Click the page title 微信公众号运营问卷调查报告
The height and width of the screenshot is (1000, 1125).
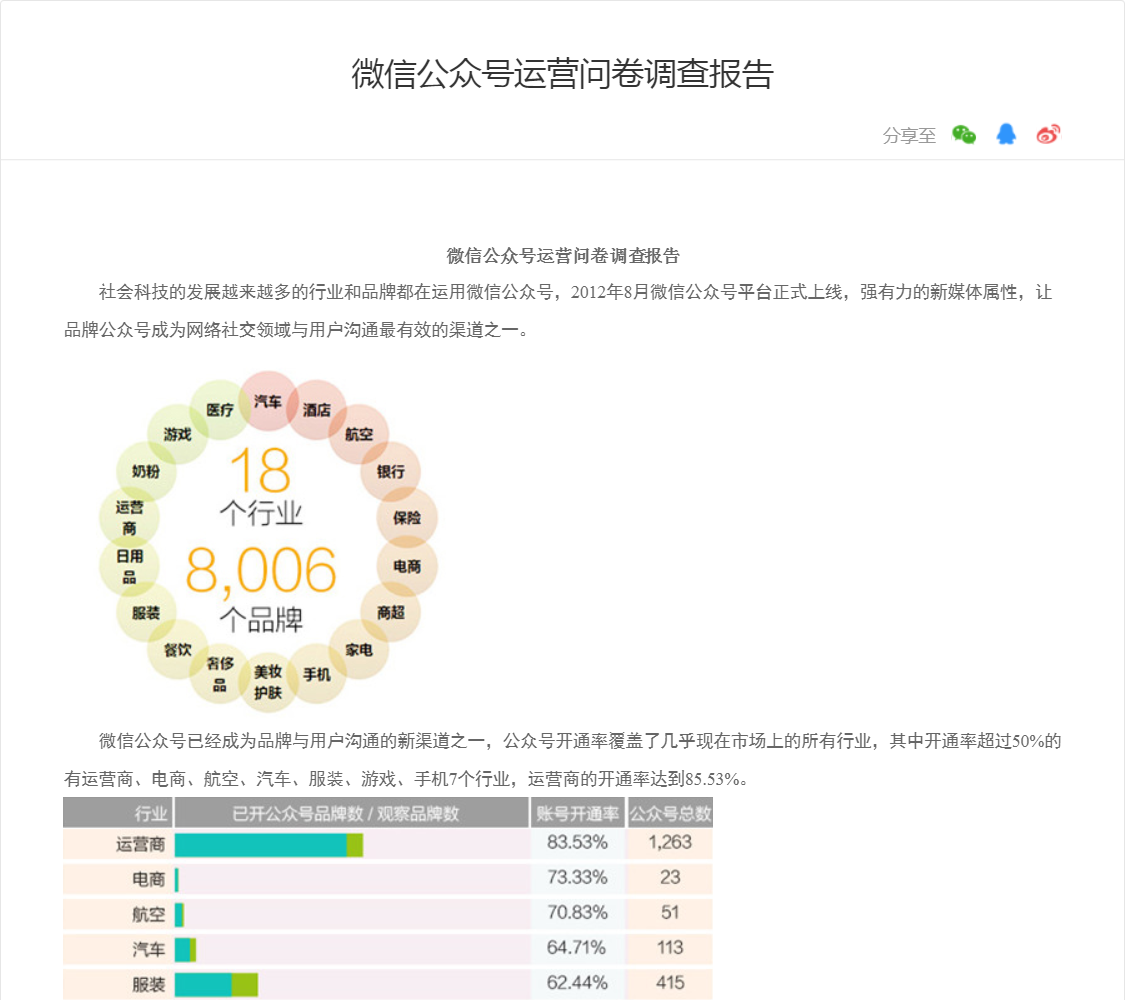562,74
